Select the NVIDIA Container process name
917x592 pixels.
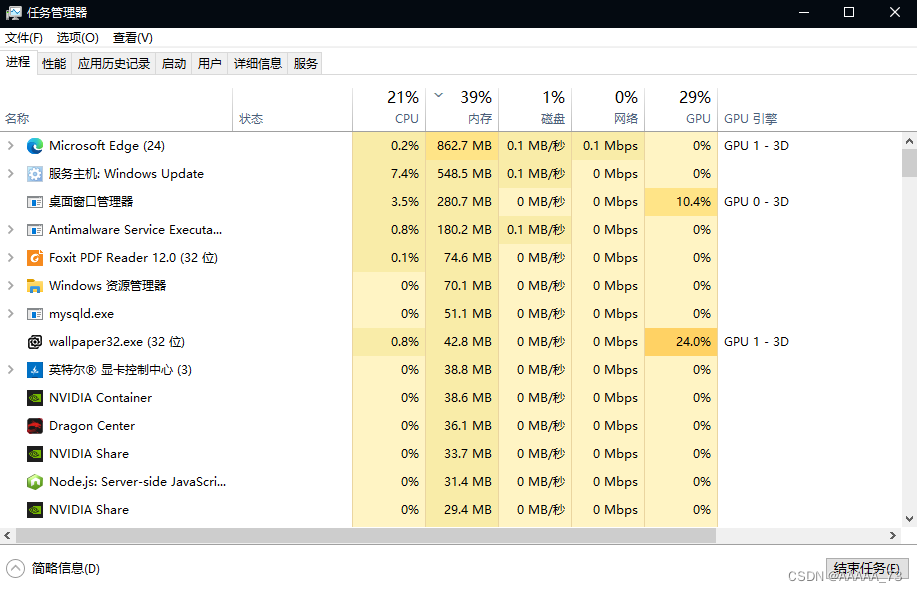coord(101,398)
